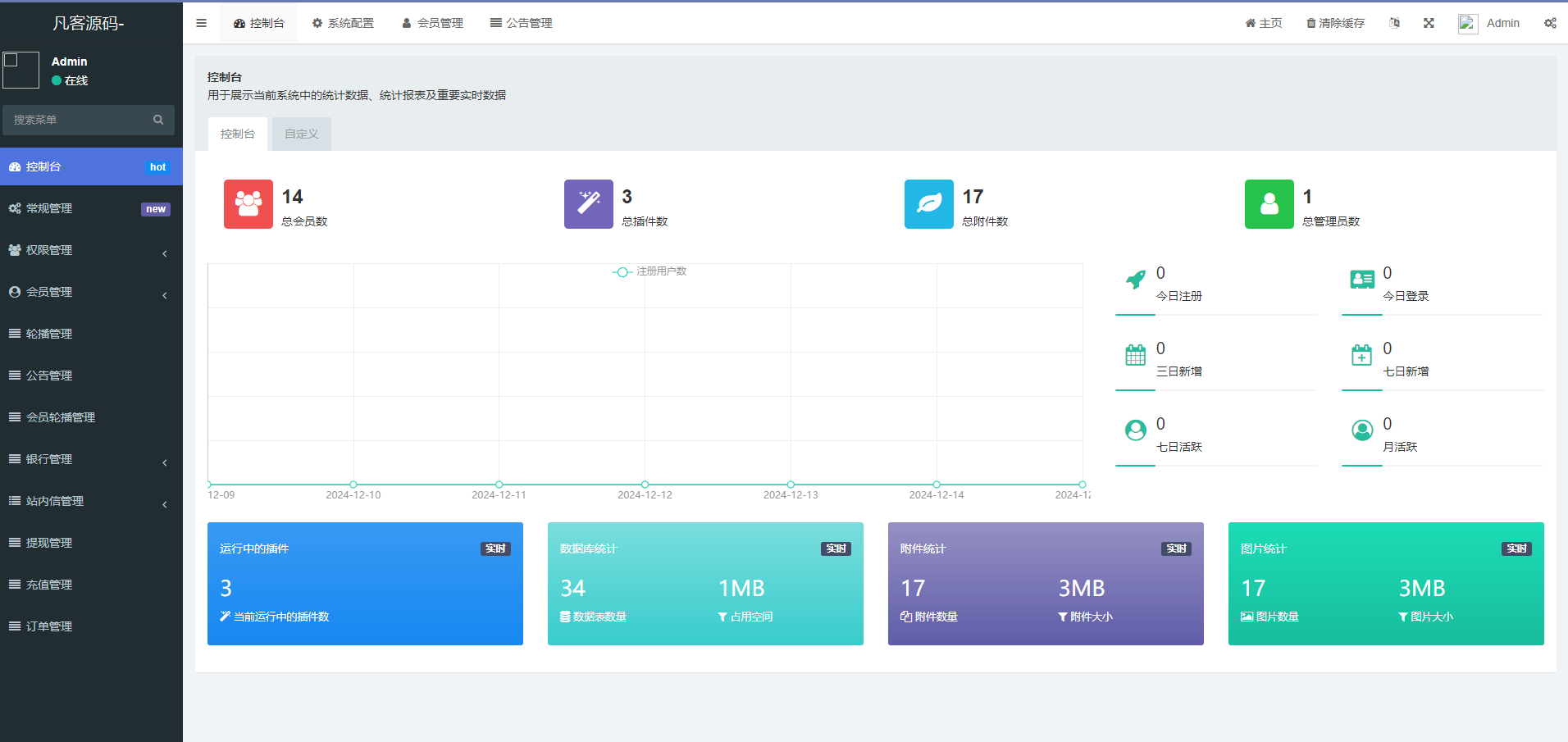The image size is (1568, 742).
Task: Open 提现管理 in the sidebar
Action: 49,543
